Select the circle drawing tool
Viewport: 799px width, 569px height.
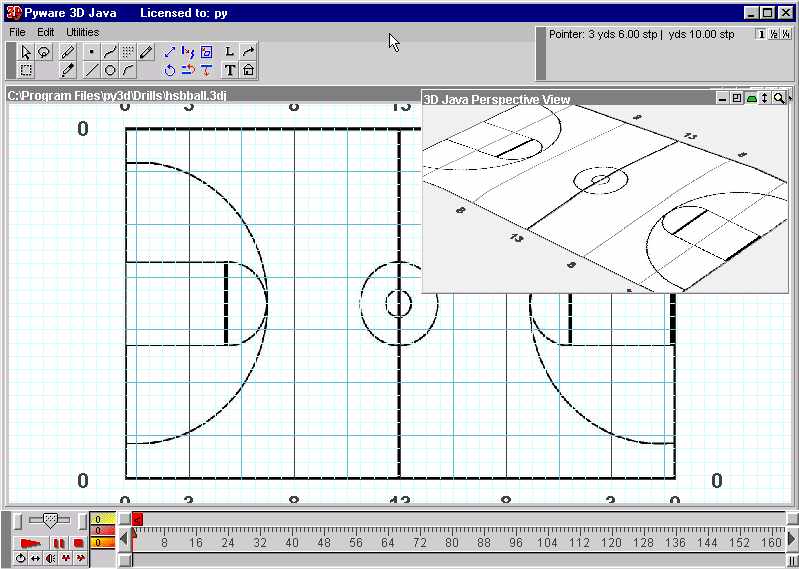[110, 70]
